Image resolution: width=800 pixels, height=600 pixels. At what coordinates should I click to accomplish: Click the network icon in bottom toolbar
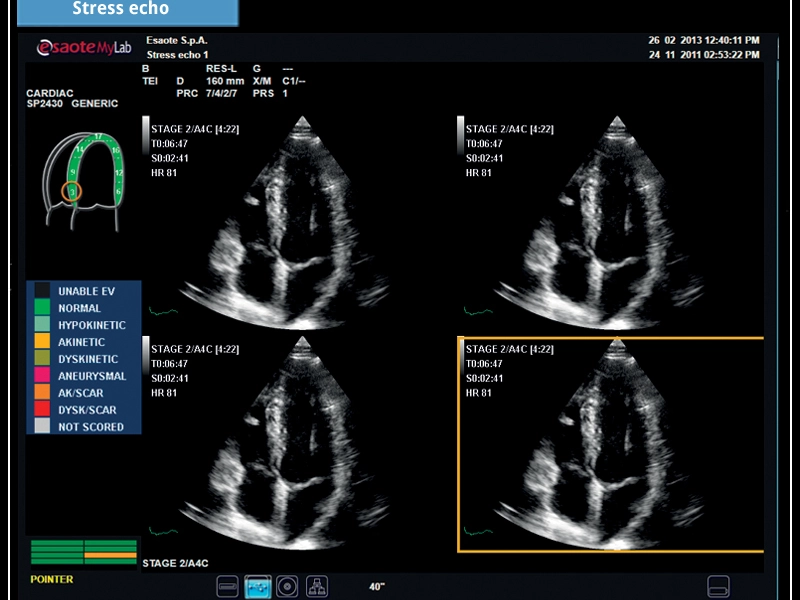pyautogui.click(x=317, y=585)
